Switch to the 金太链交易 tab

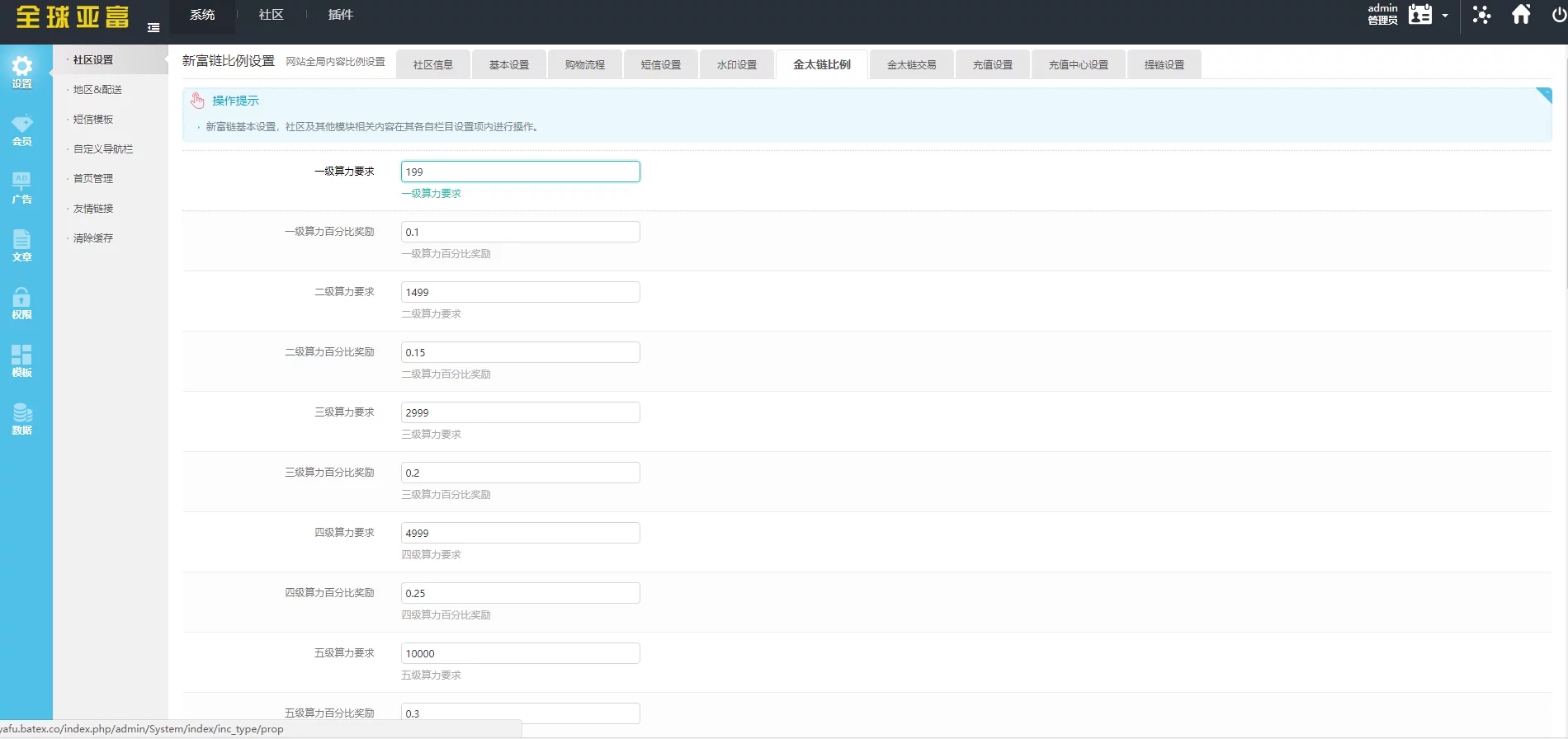[911, 65]
